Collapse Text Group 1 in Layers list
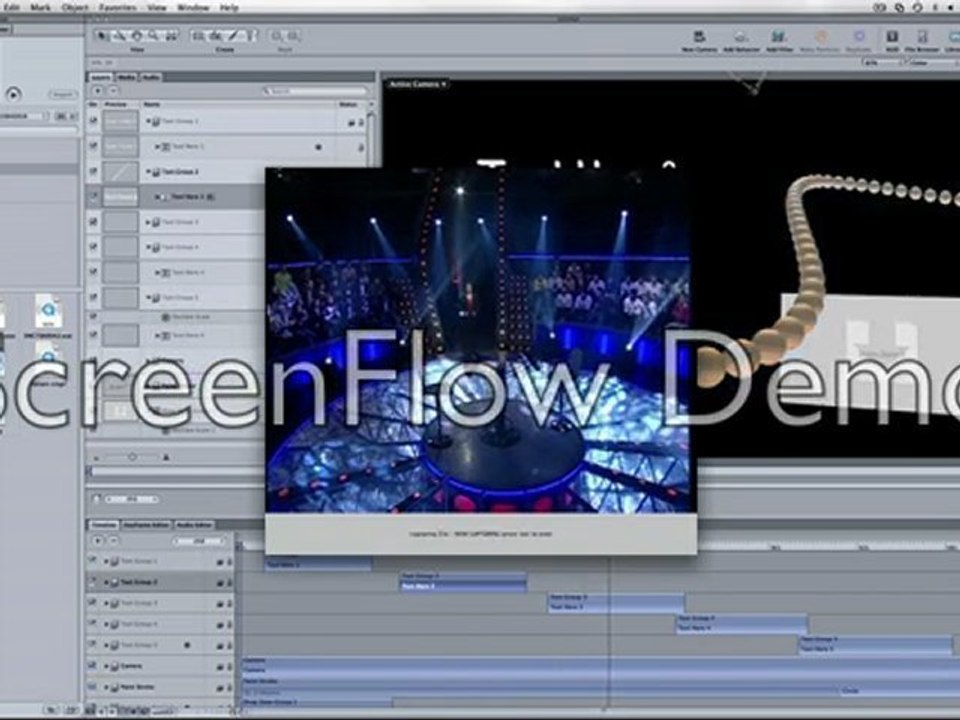 pos(148,122)
